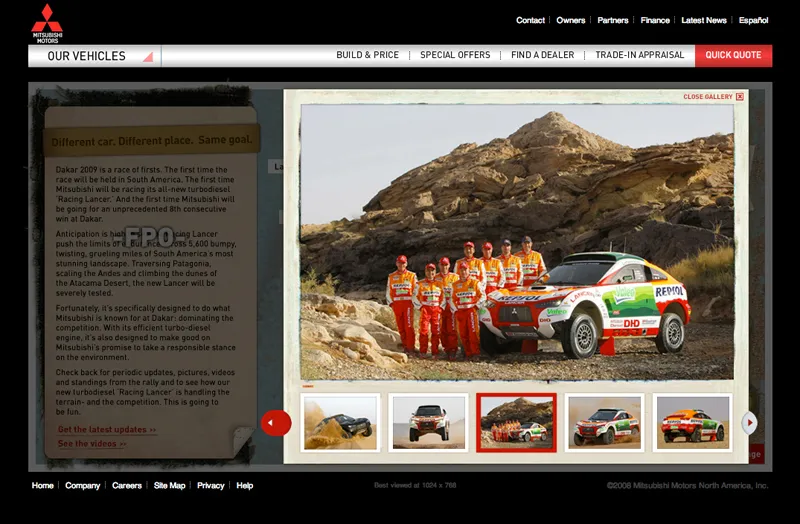This screenshot has width=800, height=524.
Task: Open the Latest News link
Action: point(704,20)
